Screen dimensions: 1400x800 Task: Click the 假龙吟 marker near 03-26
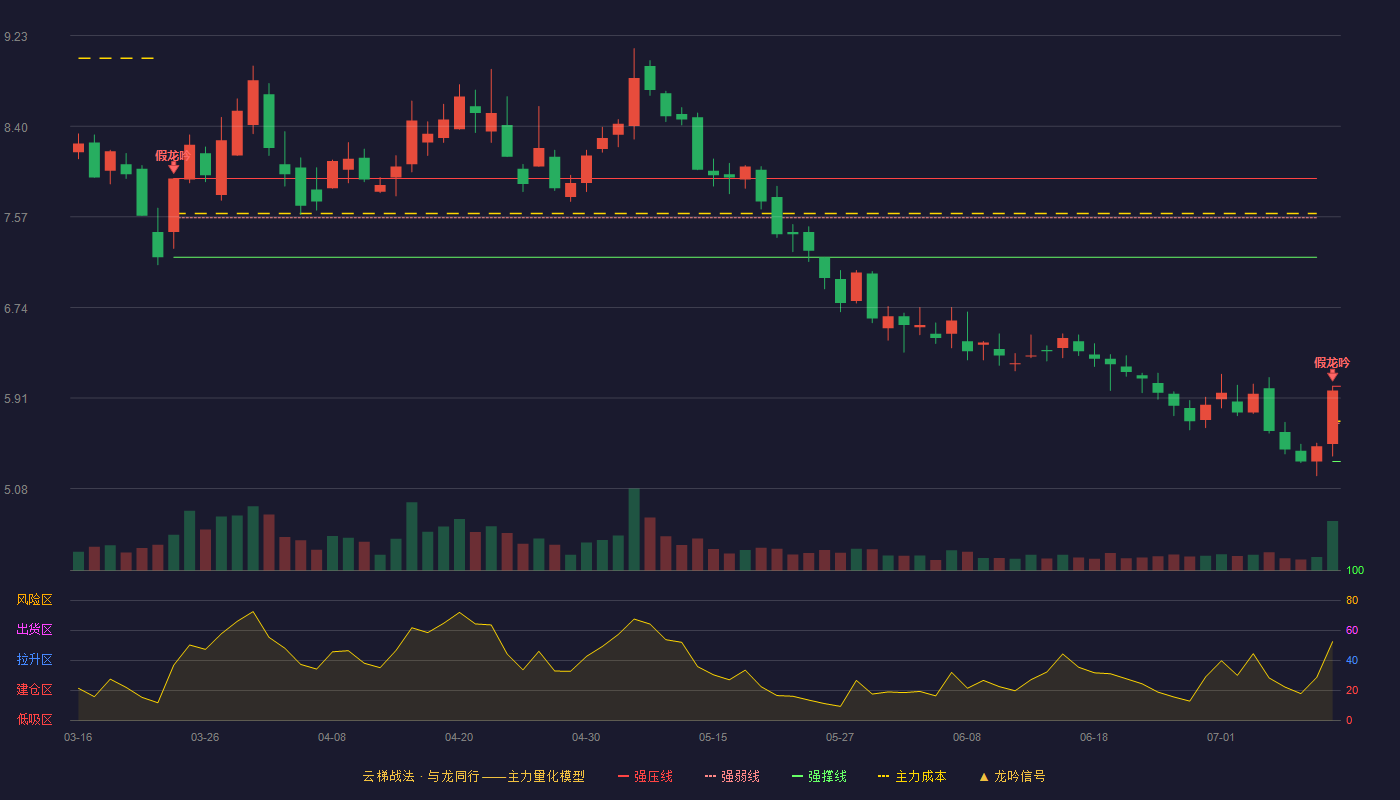coord(173,156)
